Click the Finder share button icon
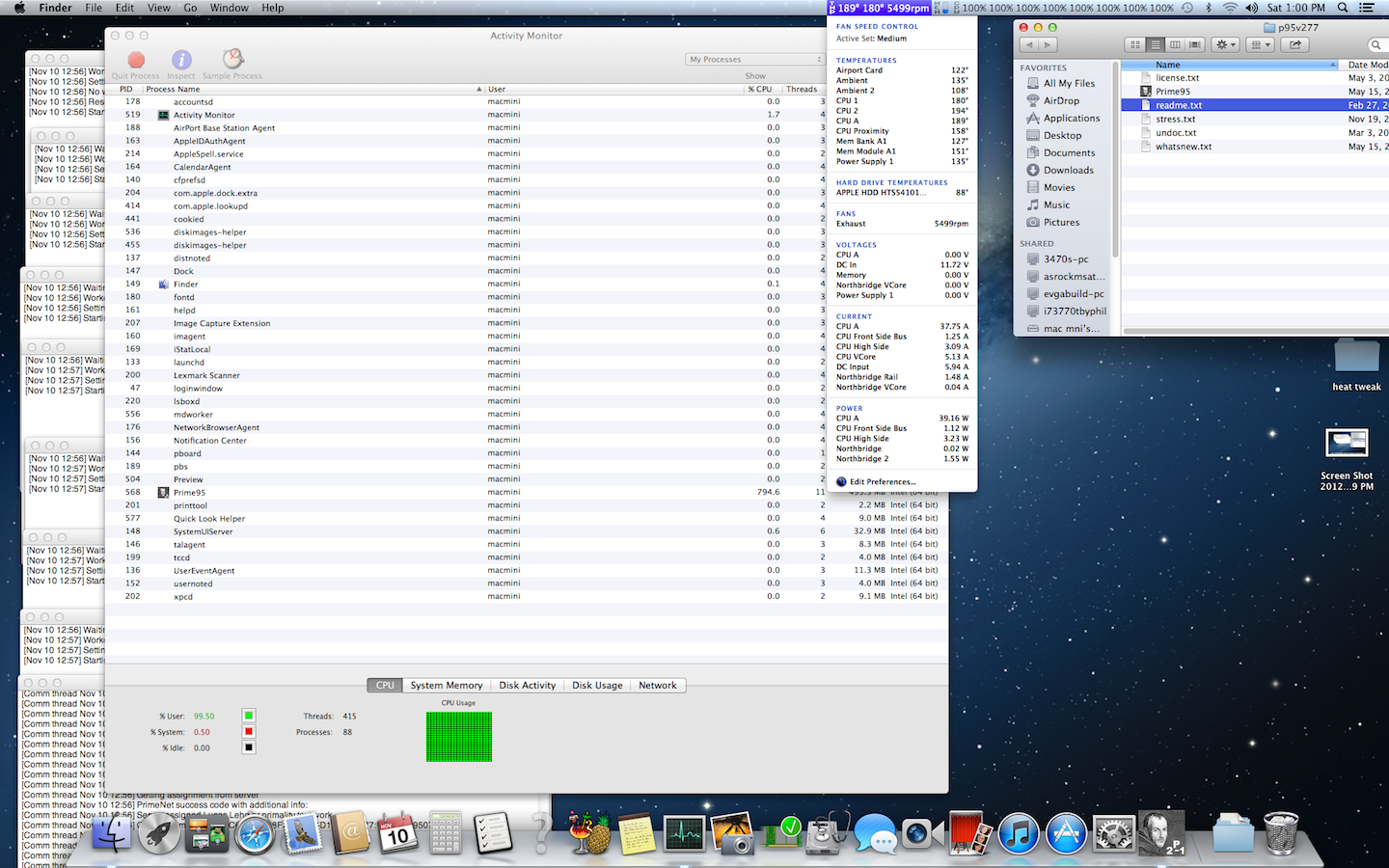This screenshot has height=868, width=1389. coord(1295,44)
